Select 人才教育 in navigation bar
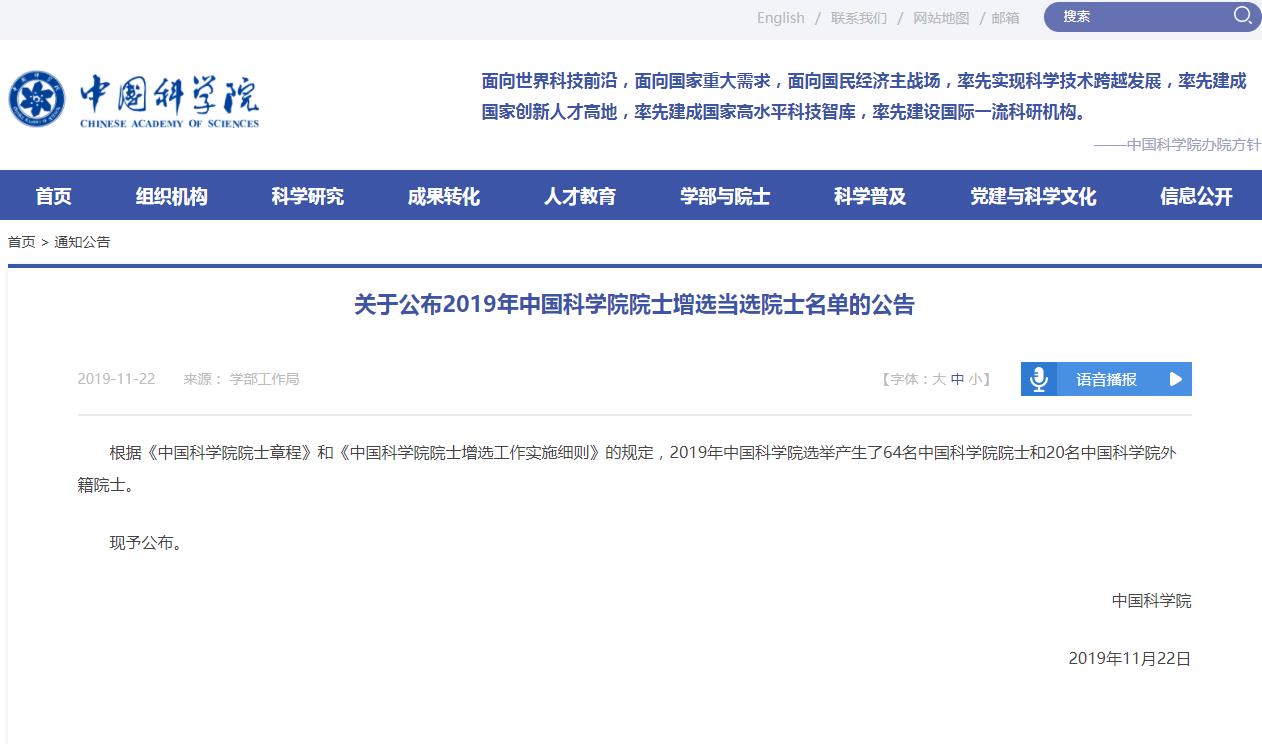Image resolution: width=1262 pixels, height=744 pixels. click(580, 196)
